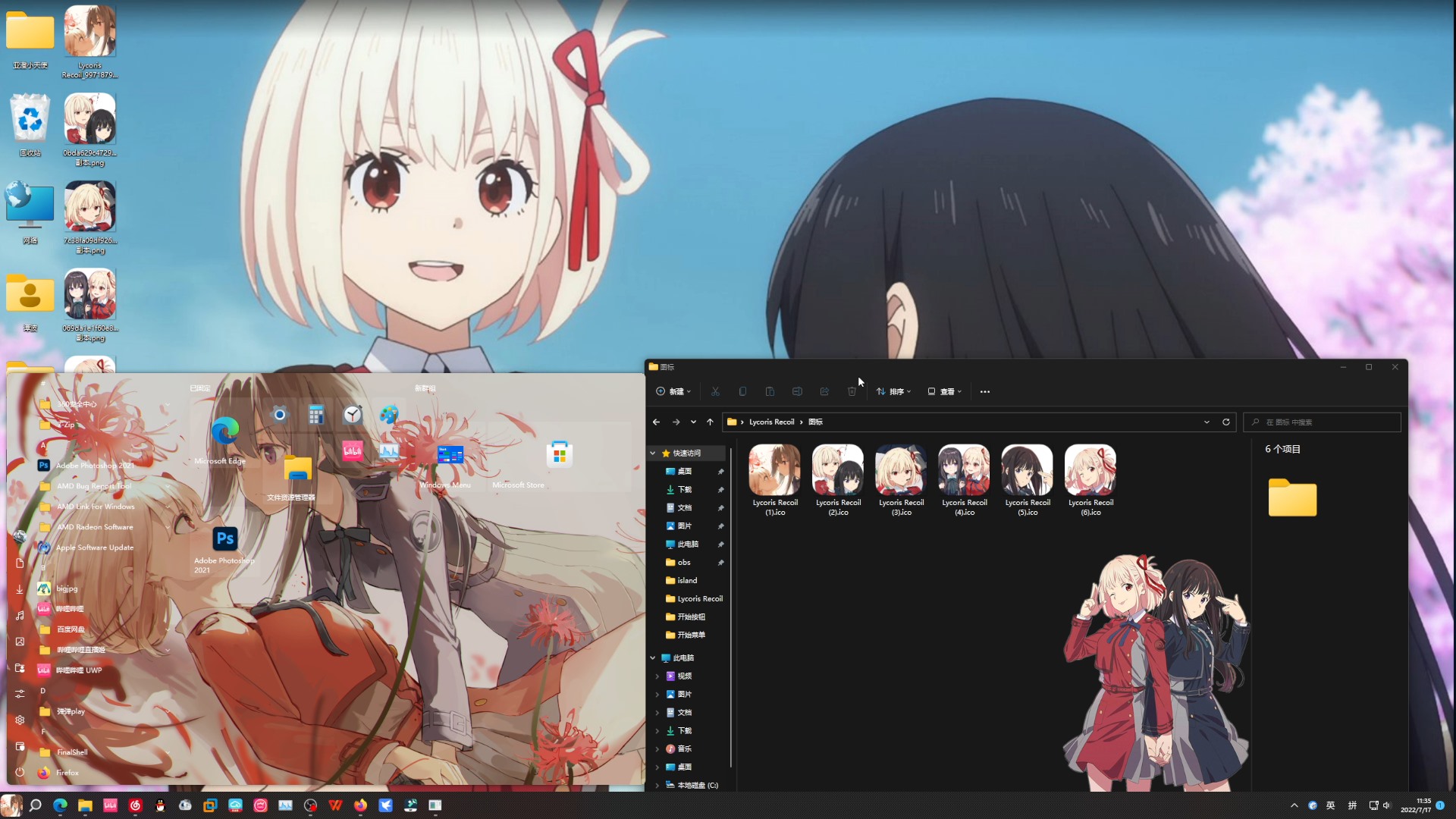Screen dimensions: 1456x819
Task: Open the bilibili pink tile
Action: 352,451
